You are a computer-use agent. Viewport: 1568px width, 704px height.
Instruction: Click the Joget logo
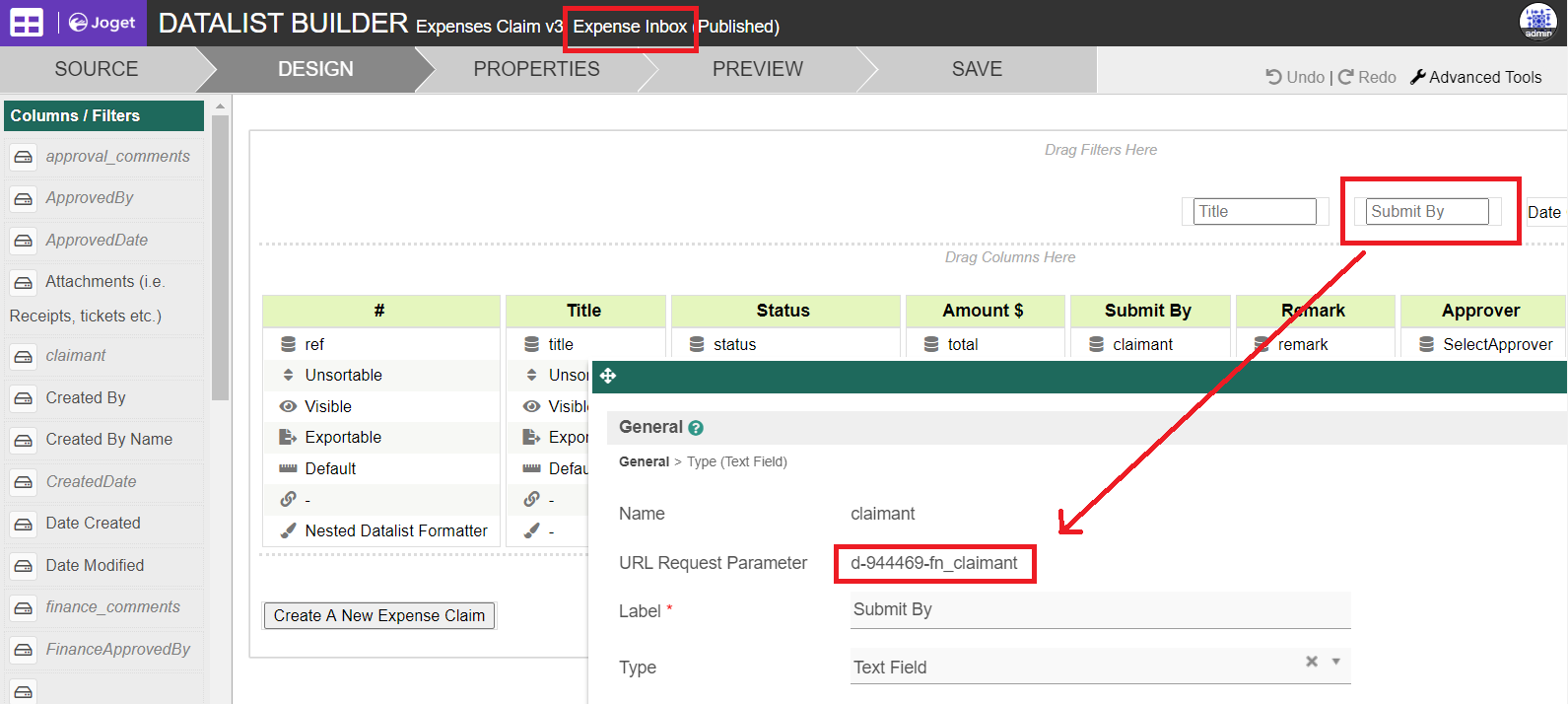pyautogui.click(x=102, y=23)
